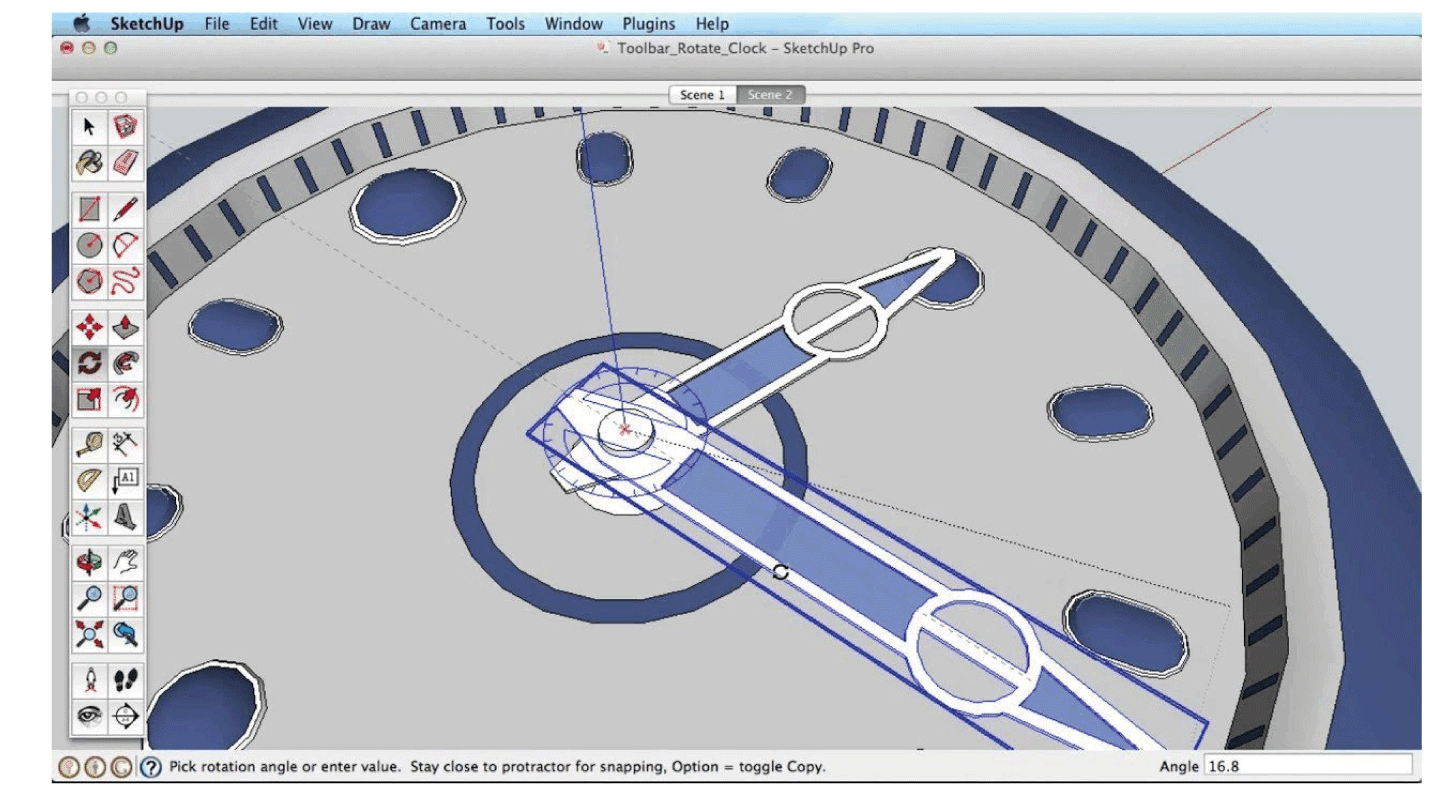Select the Follow Me tool
The width and height of the screenshot is (1440, 810).
click(125, 362)
